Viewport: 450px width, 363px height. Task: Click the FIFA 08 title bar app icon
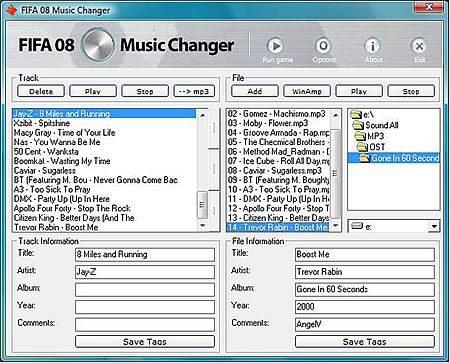tap(12, 10)
